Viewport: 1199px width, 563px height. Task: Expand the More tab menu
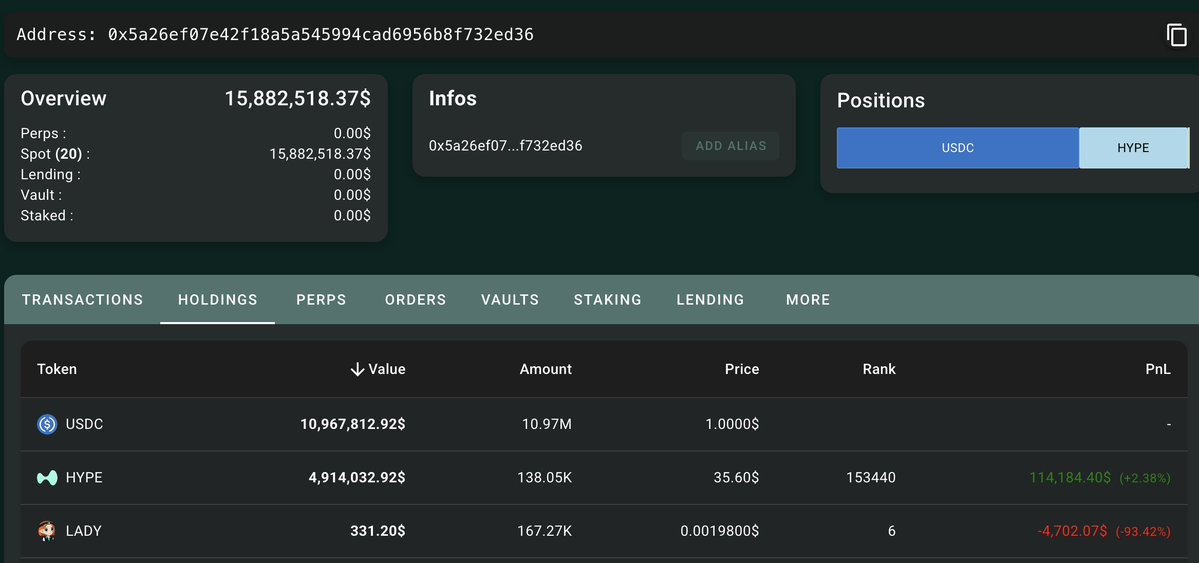point(808,300)
